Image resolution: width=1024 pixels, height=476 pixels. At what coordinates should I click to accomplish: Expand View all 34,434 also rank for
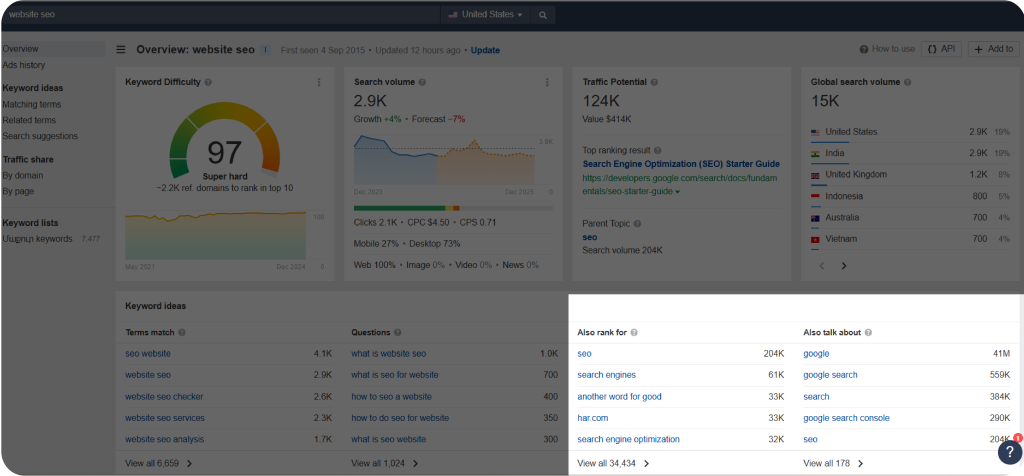pos(613,464)
